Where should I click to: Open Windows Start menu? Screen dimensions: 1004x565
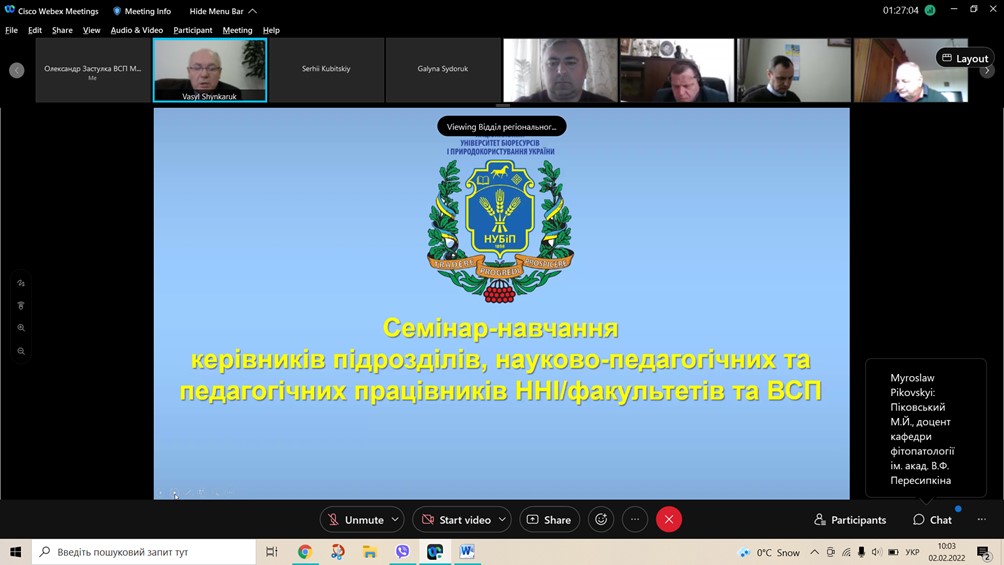(x=15, y=552)
